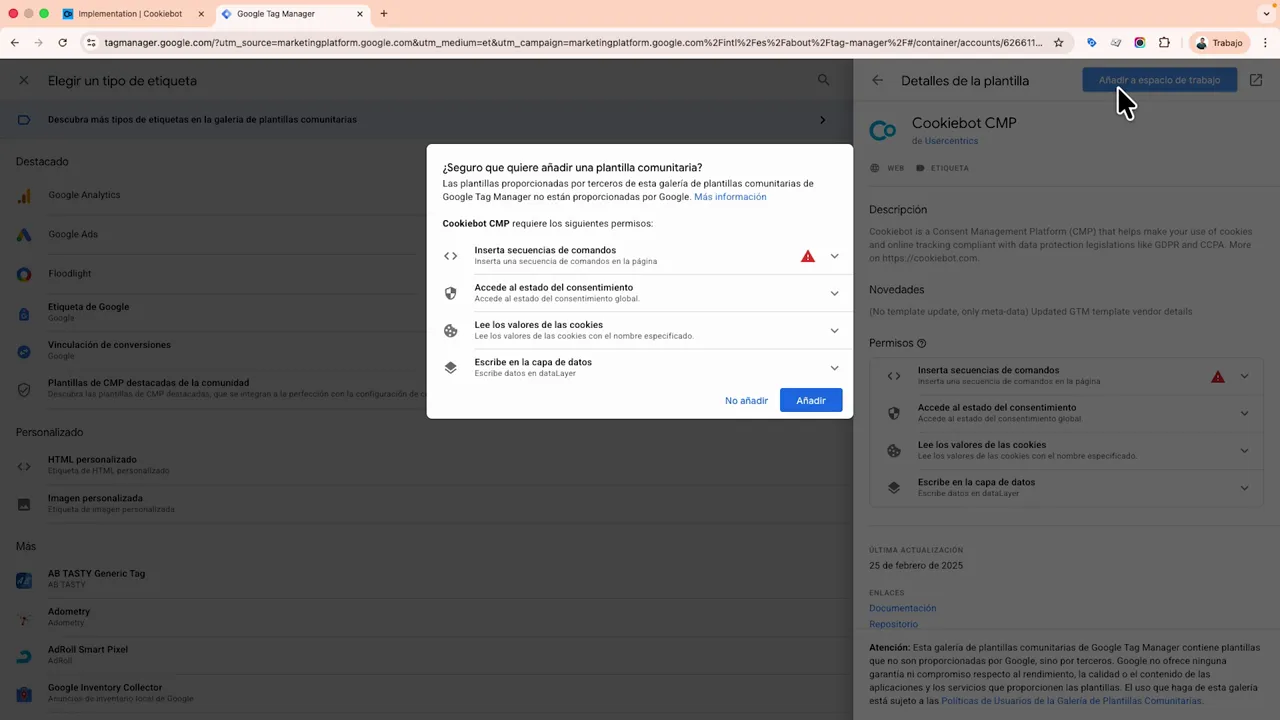The height and width of the screenshot is (720, 1280).
Task: Open template in new window icon
Action: coord(1256,80)
